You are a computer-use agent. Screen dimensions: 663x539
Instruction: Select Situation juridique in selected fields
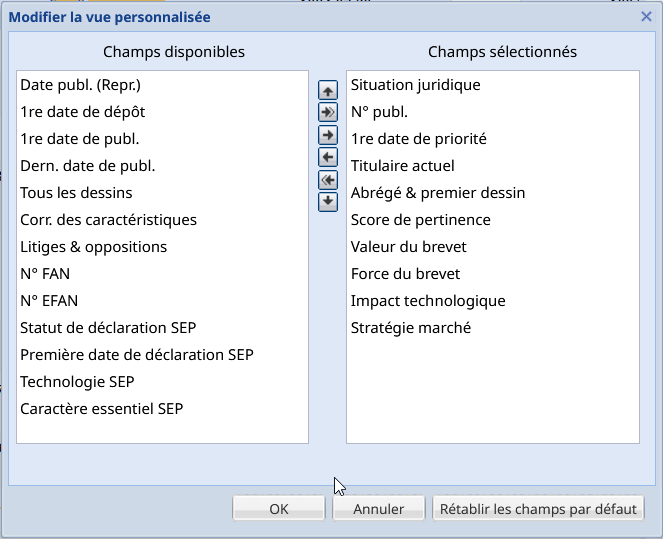[415, 85]
